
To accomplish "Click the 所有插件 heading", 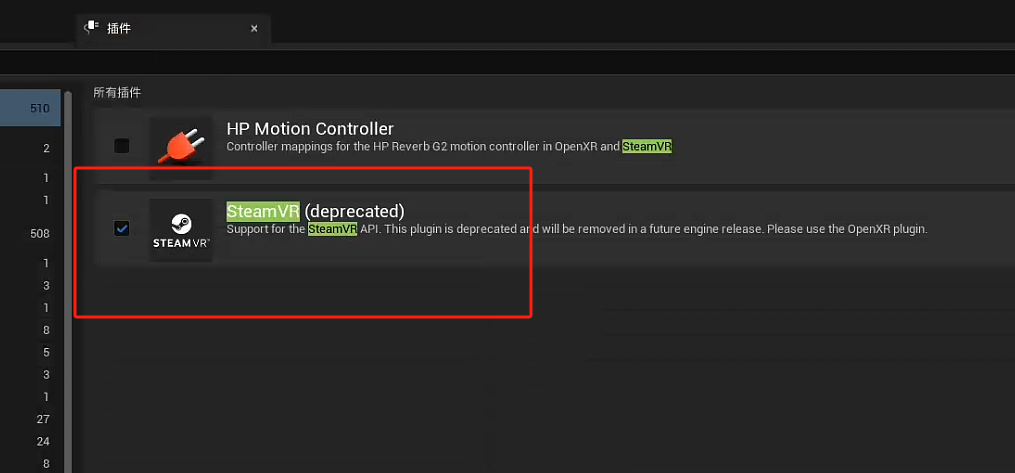I will [x=117, y=93].
